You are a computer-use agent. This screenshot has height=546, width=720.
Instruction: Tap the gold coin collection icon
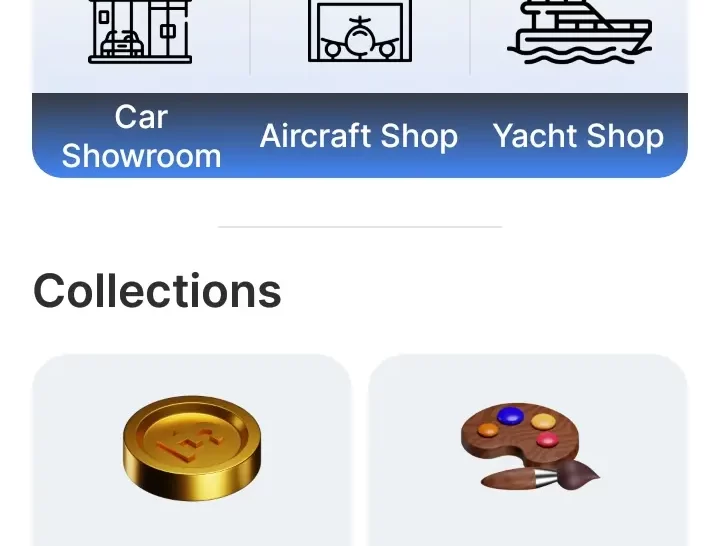click(x=192, y=448)
